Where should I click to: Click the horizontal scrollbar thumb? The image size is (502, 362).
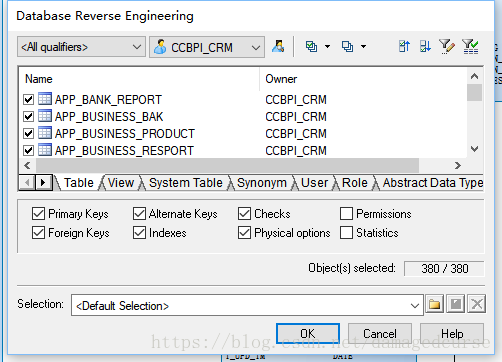tap(227, 165)
